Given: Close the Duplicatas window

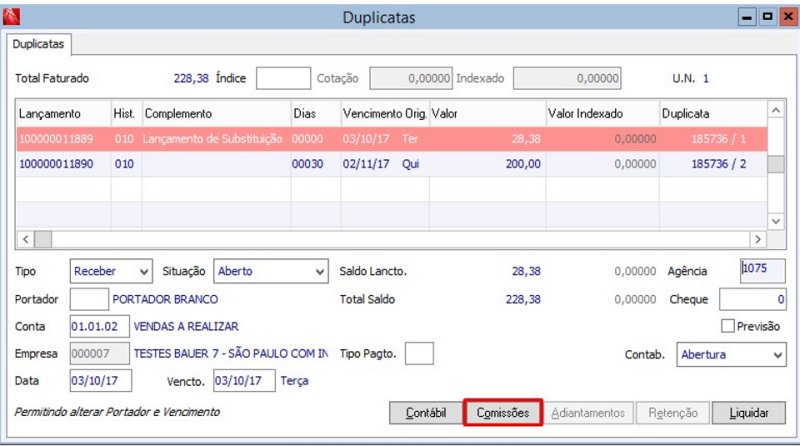Looking at the screenshot, I should (x=788, y=17).
